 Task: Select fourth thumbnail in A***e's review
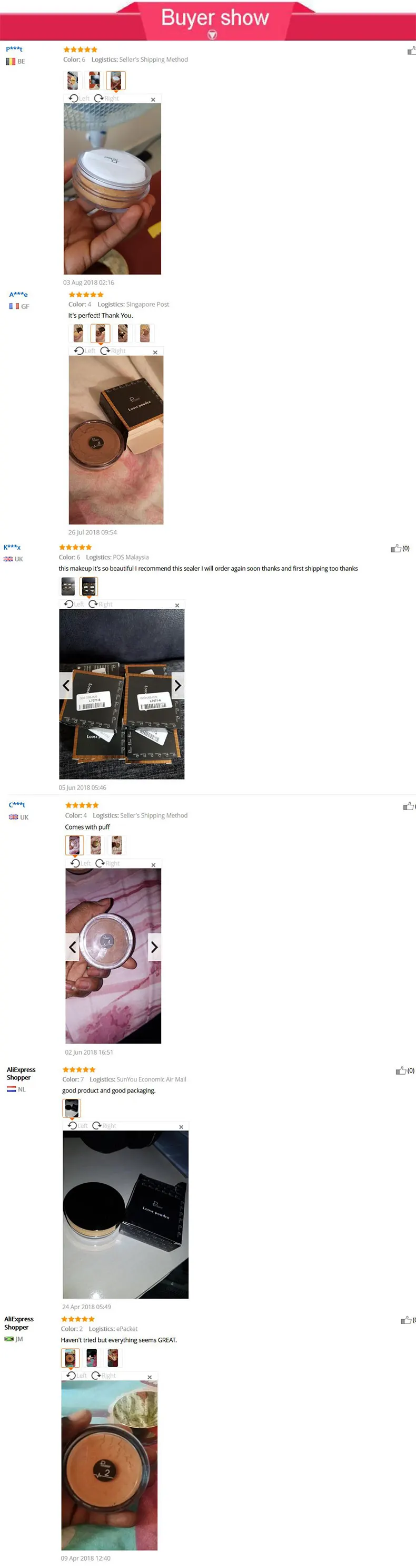(145, 333)
